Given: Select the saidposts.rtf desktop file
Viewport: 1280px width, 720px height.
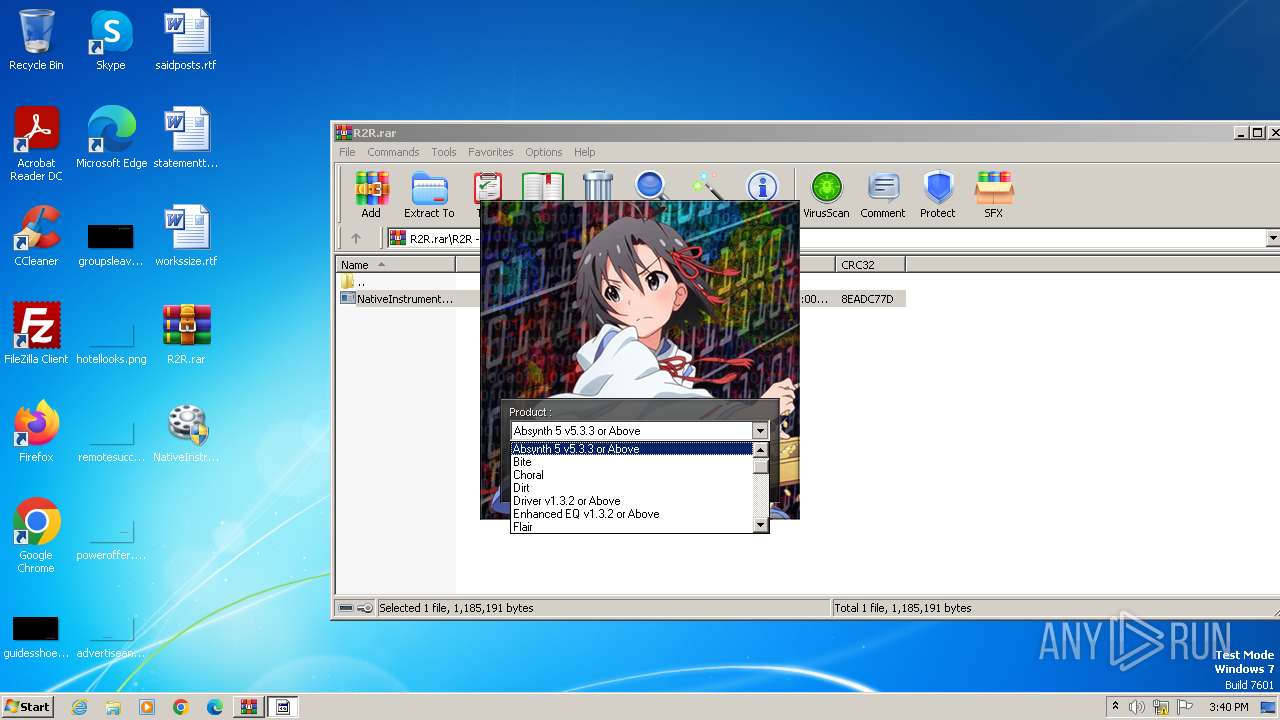Looking at the screenshot, I should pos(186,41).
